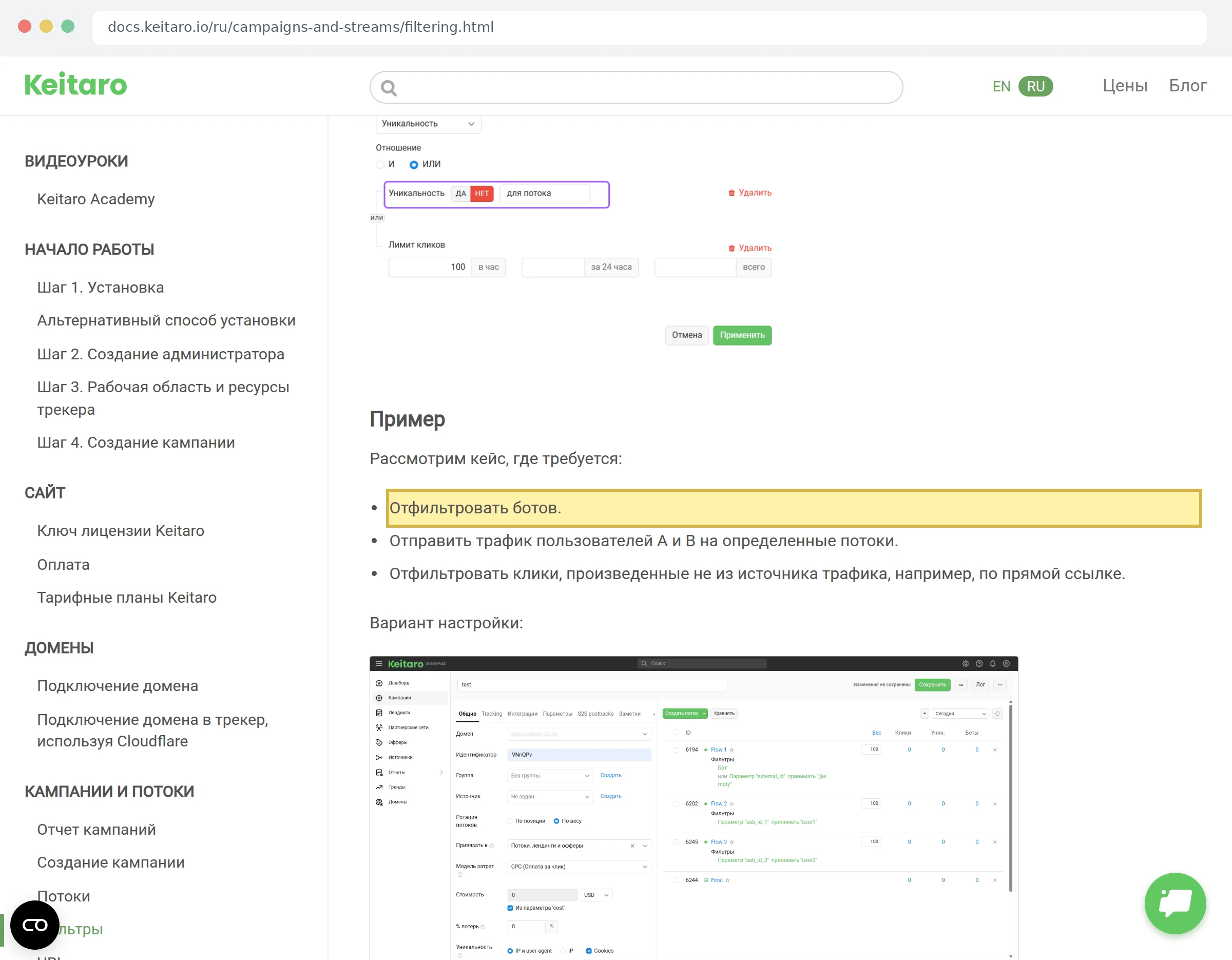Image resolution: width=1232 pixels, height=960 pixels.
Task: Open the green chat bubble widget
Action: pyautogui.click(x=1175, y=903)
